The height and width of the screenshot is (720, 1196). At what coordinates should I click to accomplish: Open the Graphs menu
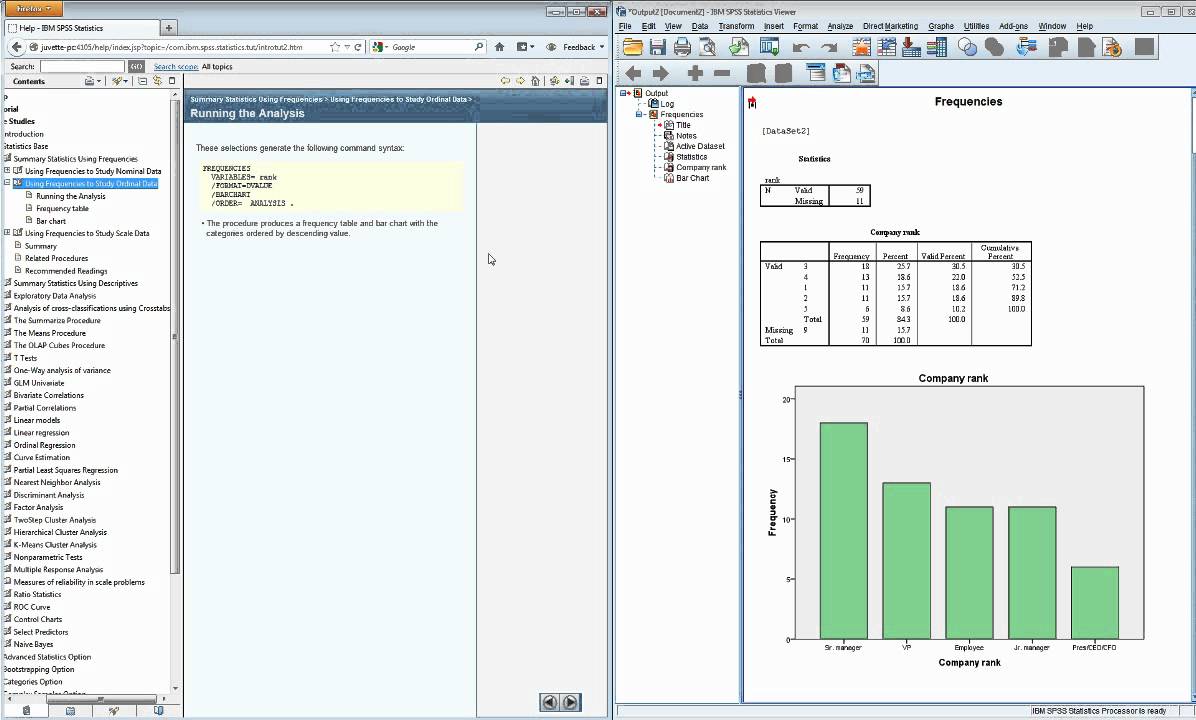tap(940, 26)
